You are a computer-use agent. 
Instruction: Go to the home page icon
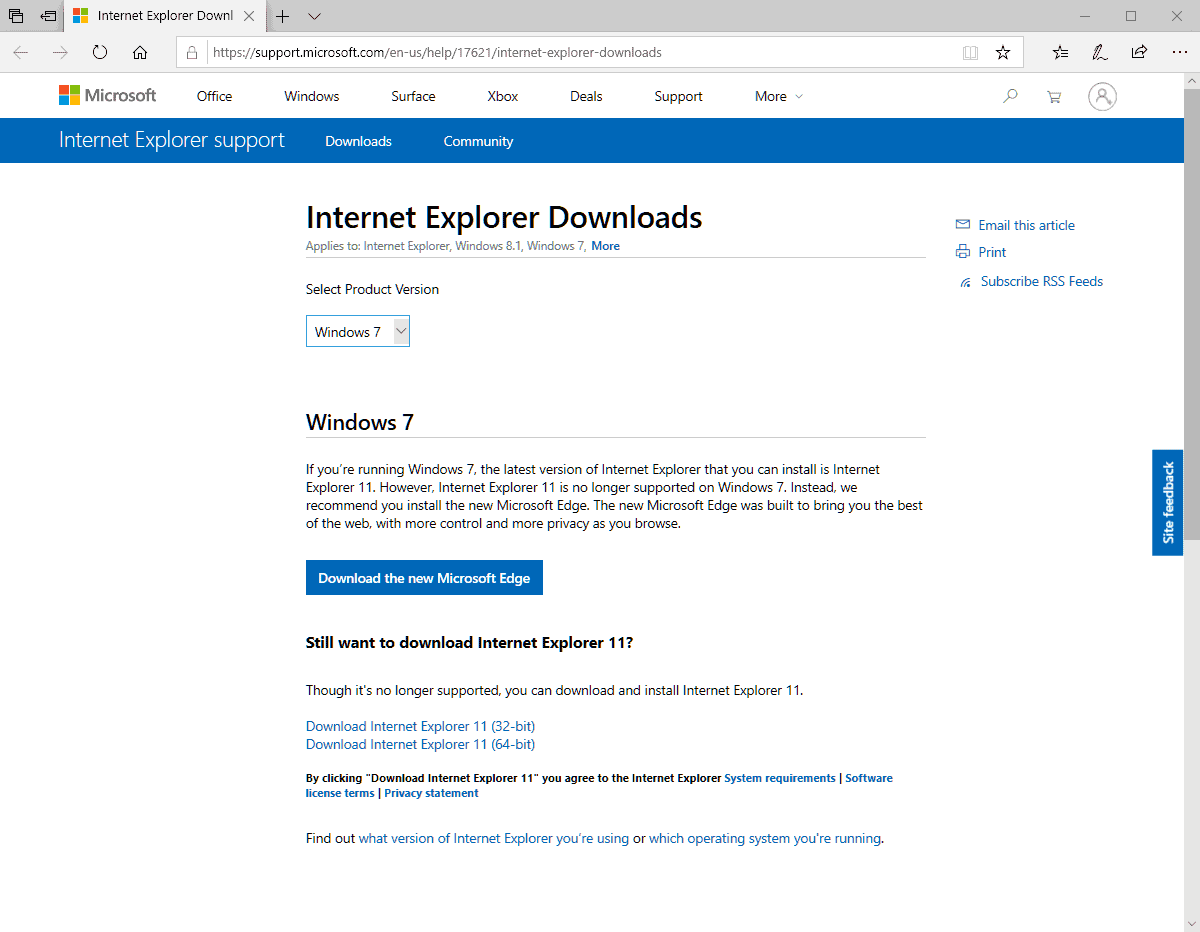click(140, 52)
